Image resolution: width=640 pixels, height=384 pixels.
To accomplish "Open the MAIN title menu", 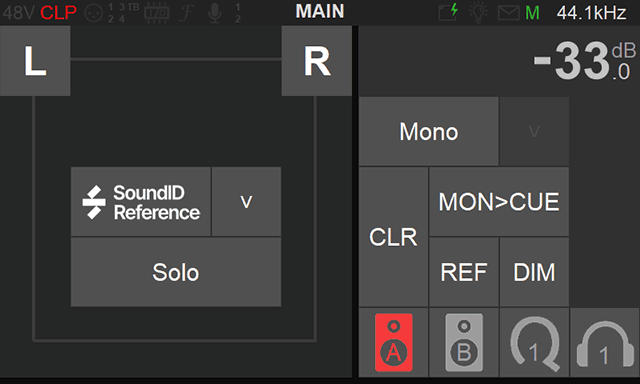I will coord(320,11).
